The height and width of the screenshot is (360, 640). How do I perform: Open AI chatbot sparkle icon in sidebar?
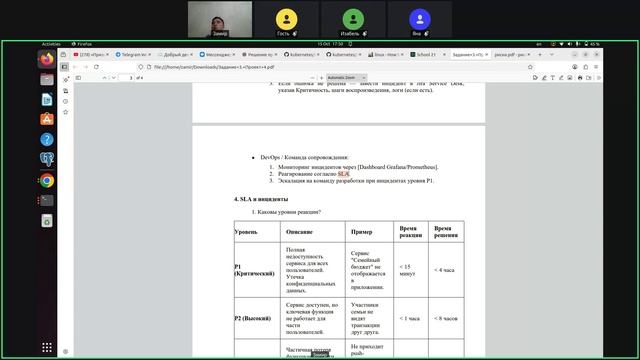pos(66,80)
